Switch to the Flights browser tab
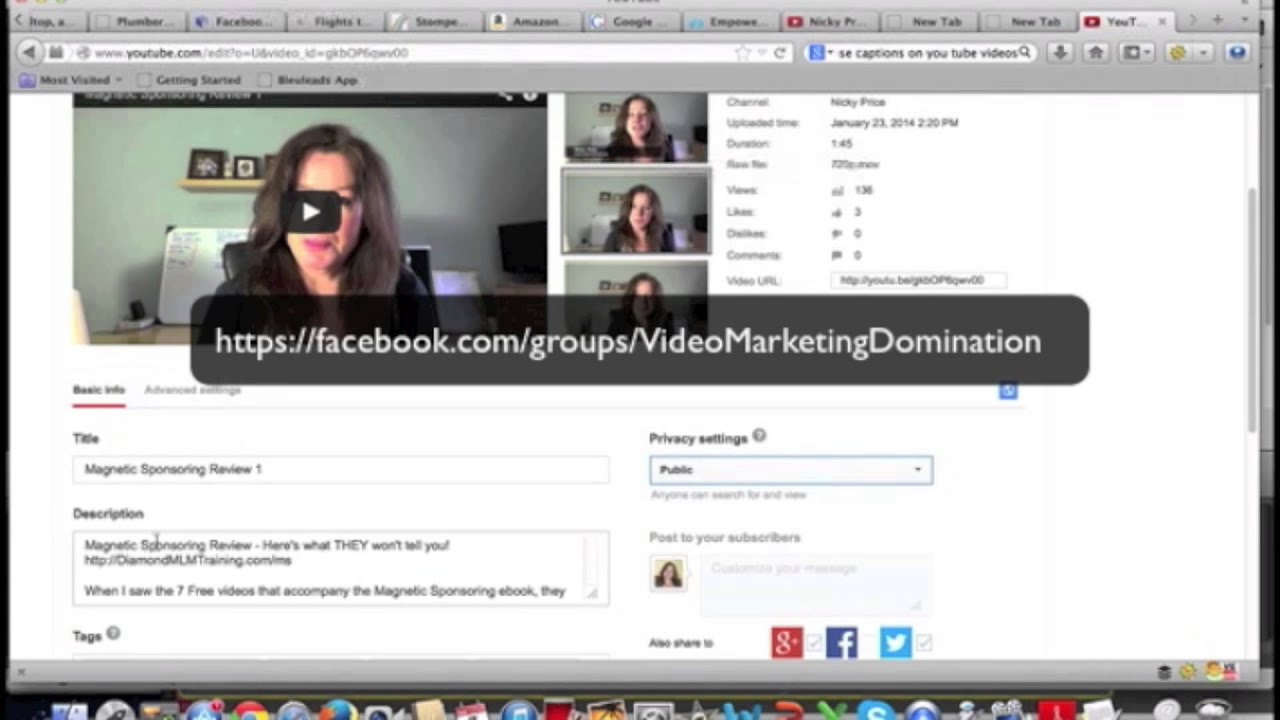 pos(335,21)
